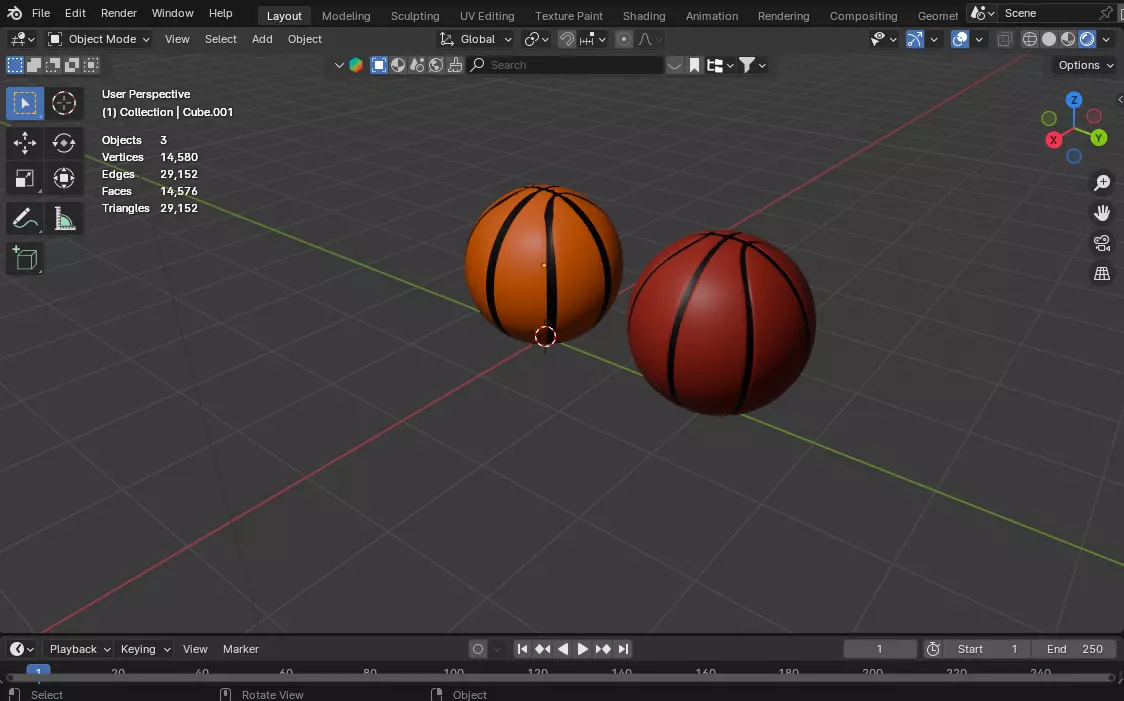Switch to solid viewport shading
Viewport: 1124px width, 701px height.
point(1049,39)
